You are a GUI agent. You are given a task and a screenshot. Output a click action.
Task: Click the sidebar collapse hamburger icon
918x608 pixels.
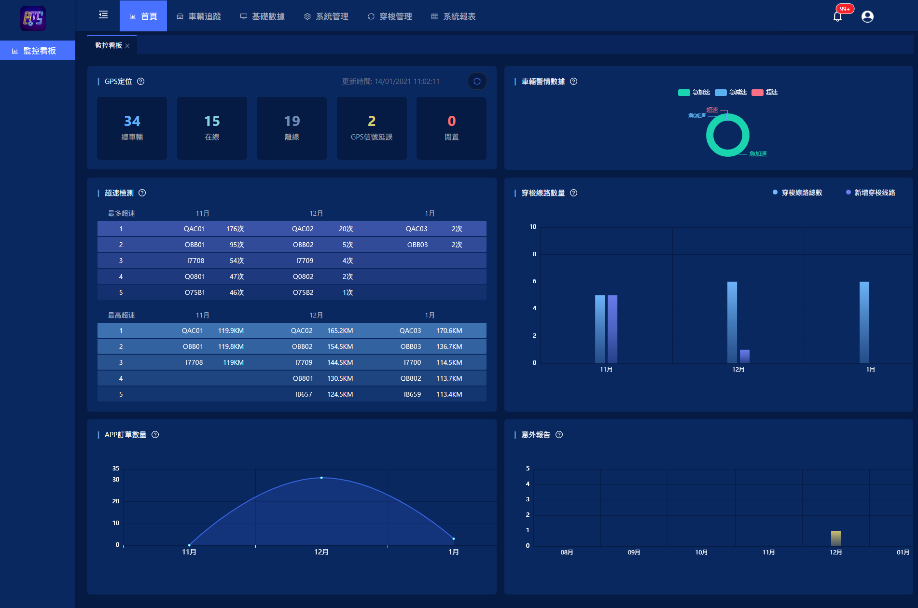pos(104,15)
